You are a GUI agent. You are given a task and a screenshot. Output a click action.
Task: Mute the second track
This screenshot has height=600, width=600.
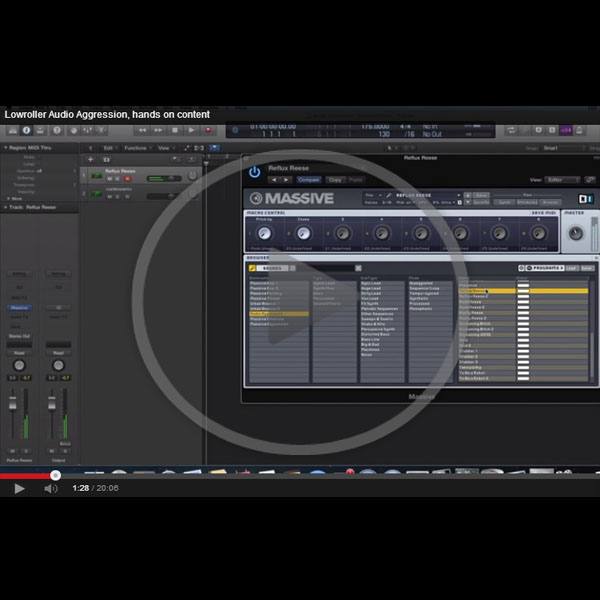coord(110,197)
